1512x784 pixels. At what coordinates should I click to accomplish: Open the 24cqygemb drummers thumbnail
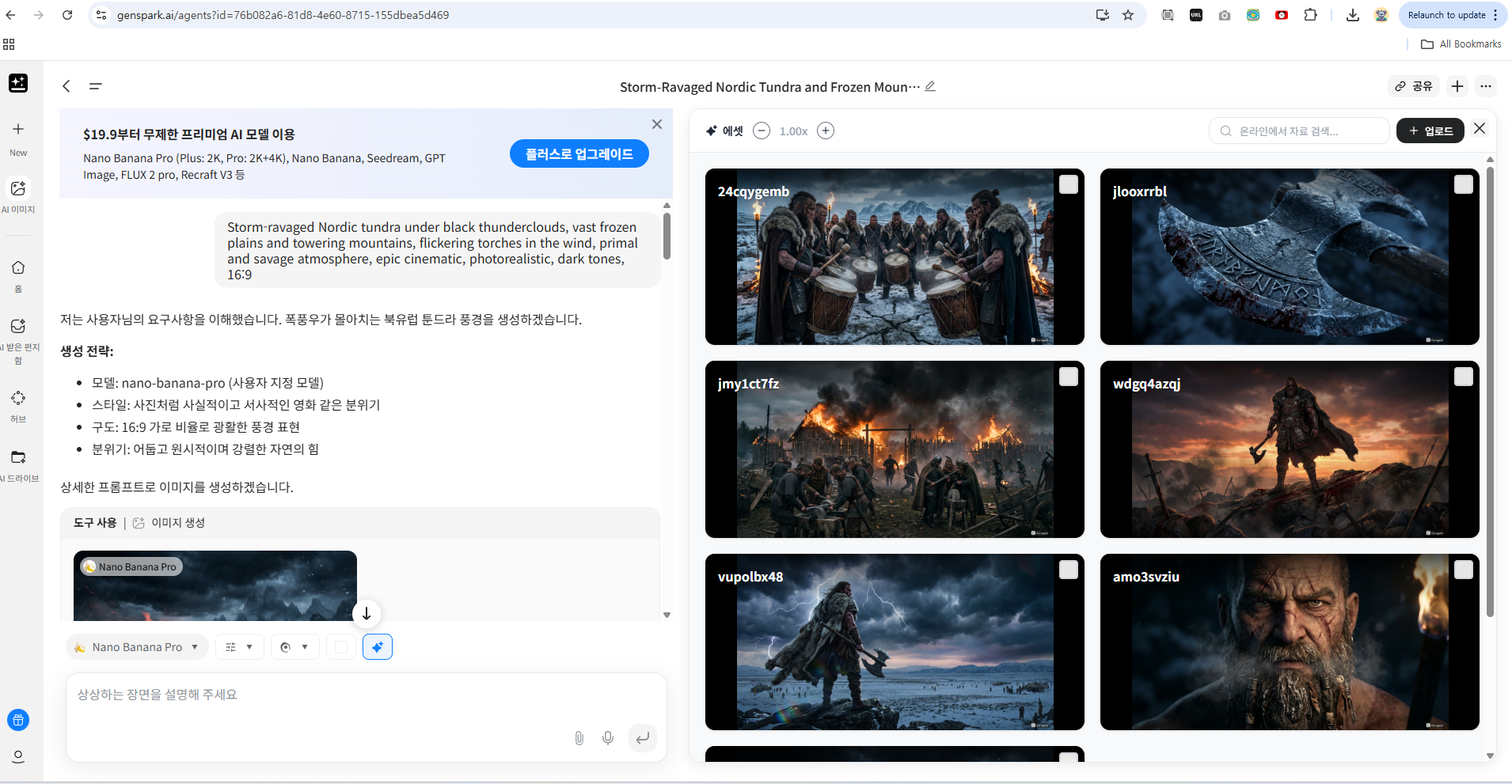[895, 256]
